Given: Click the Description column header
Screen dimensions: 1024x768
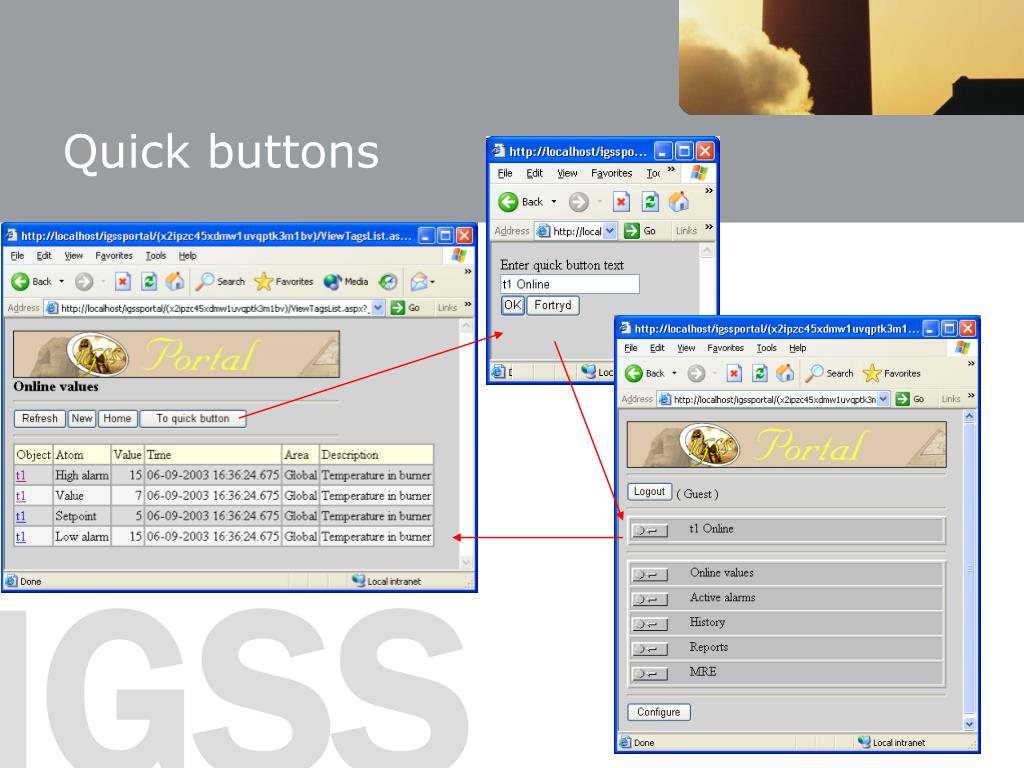Looking at the screenshot, I should (x=376, y=455).
